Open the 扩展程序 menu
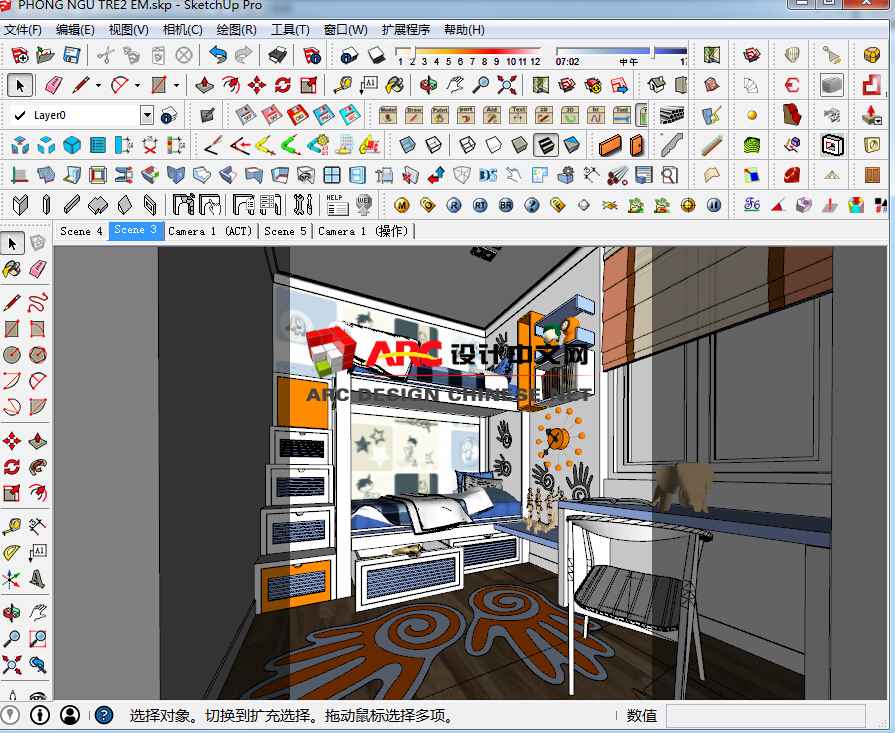This screenshot has height=733, width=895. (405, 30)
